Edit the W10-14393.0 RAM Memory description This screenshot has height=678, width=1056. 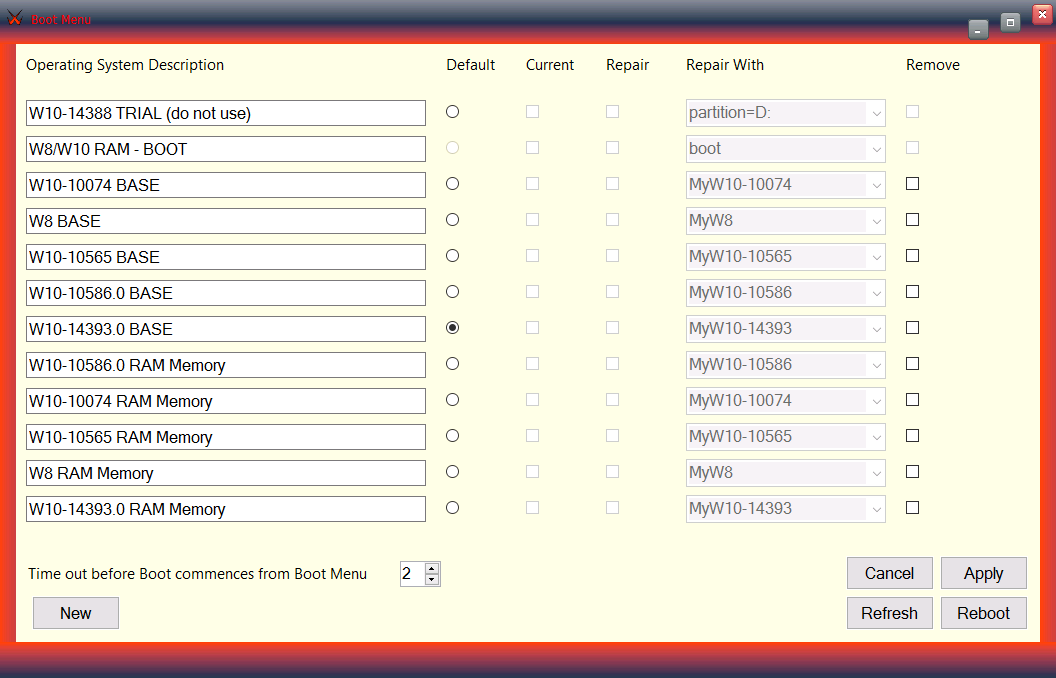[226, 509]
